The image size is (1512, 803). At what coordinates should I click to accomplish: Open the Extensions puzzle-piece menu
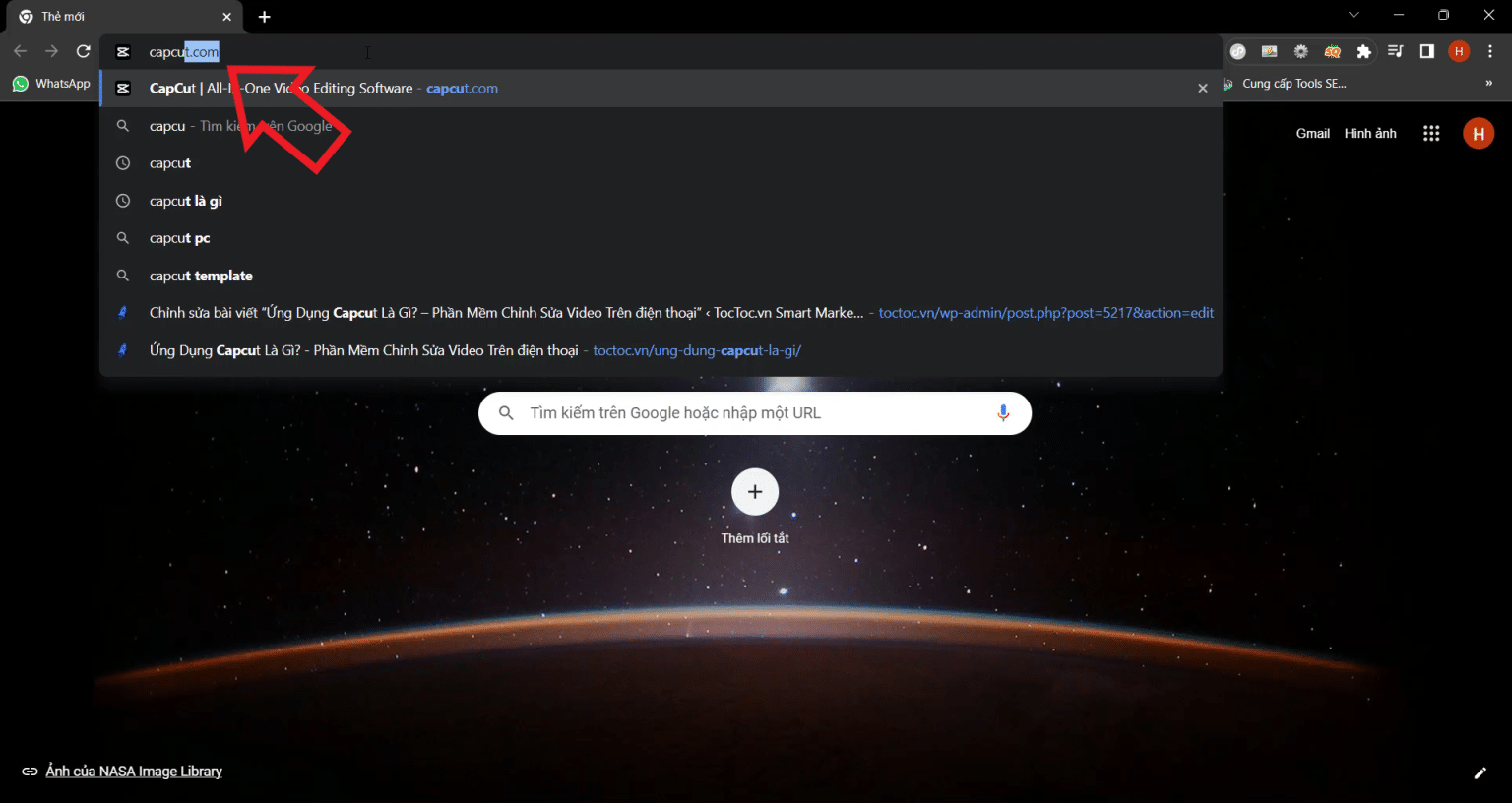[x=1364, y=51]
